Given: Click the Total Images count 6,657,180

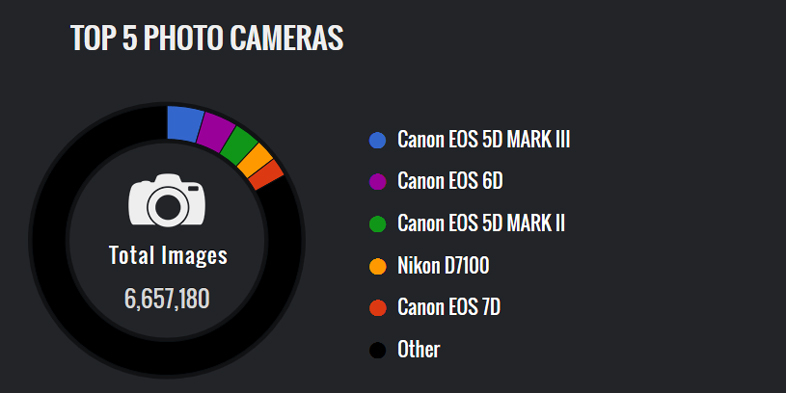Looking at the screenshot, I should 167,299.
